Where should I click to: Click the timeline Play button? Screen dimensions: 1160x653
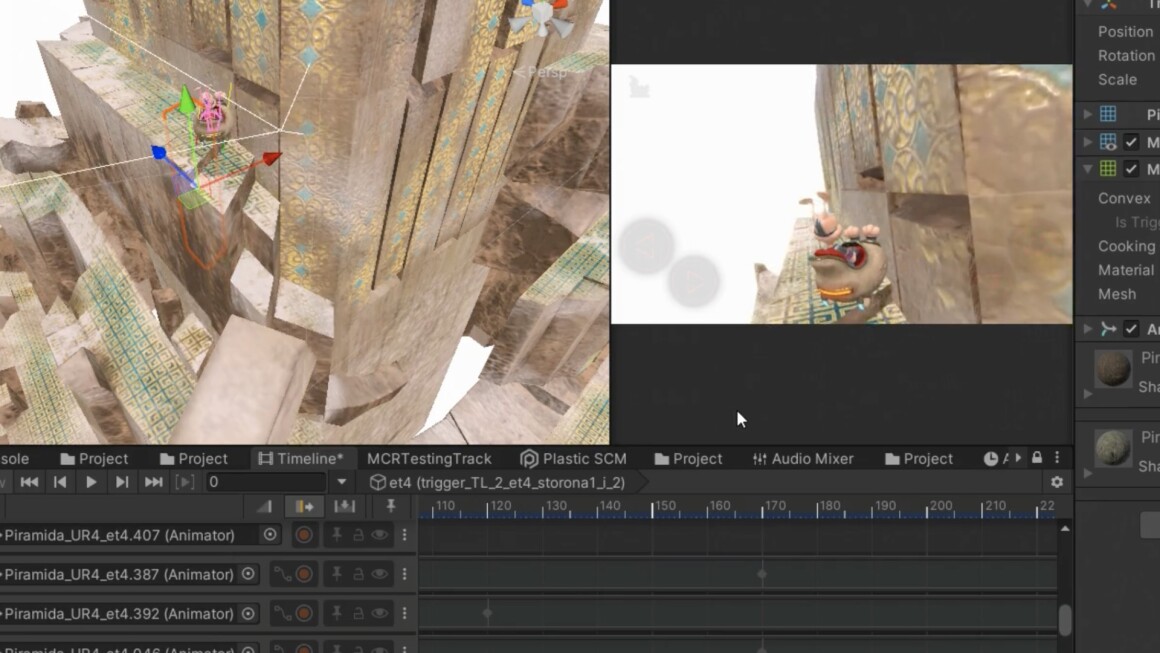[91, 482]
